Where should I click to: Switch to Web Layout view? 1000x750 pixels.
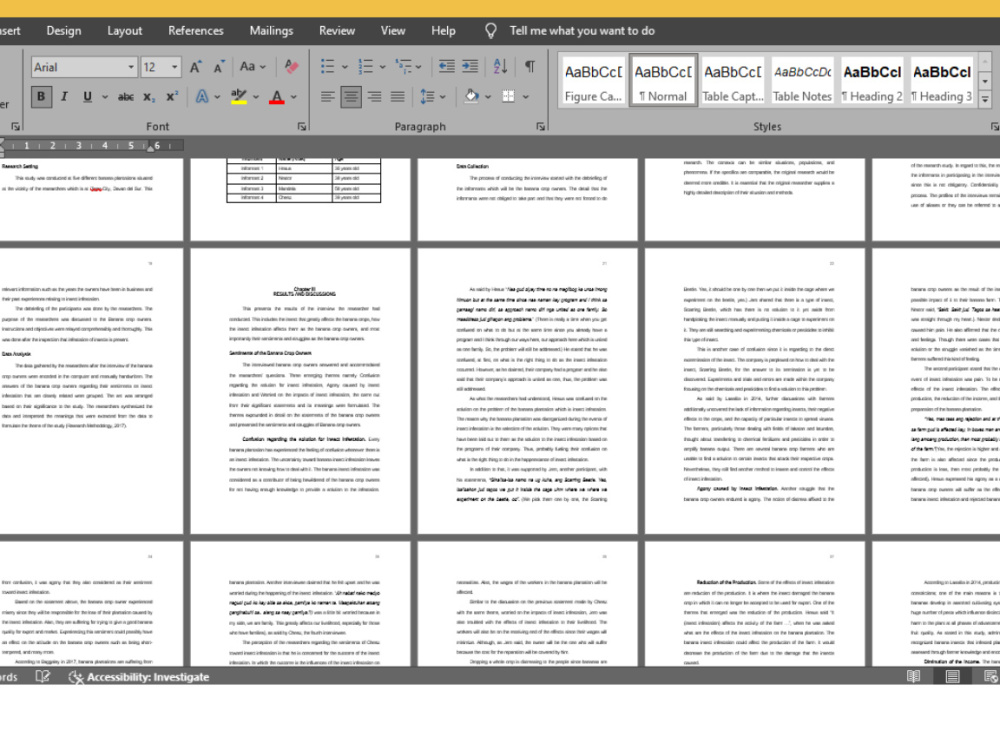(990, 677)
